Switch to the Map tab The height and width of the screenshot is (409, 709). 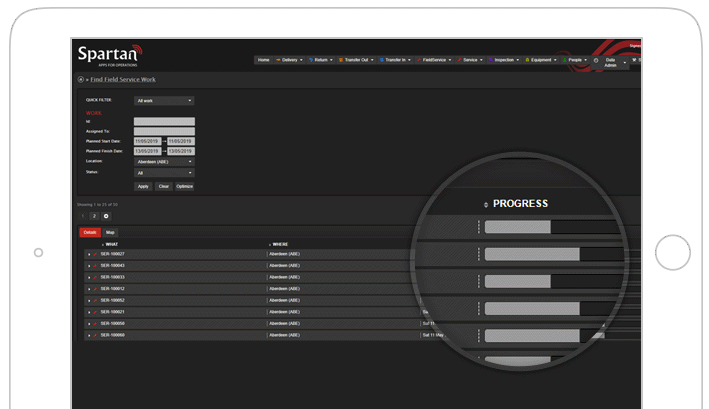pyautogui.click(x=110, y=232)
